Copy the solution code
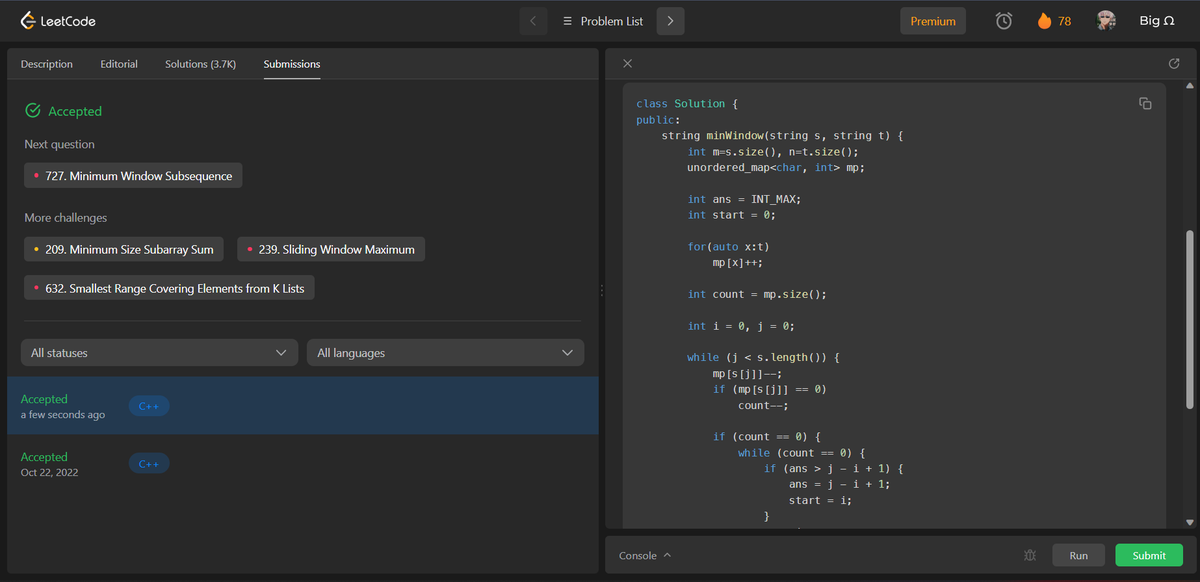 (1146, 104)
